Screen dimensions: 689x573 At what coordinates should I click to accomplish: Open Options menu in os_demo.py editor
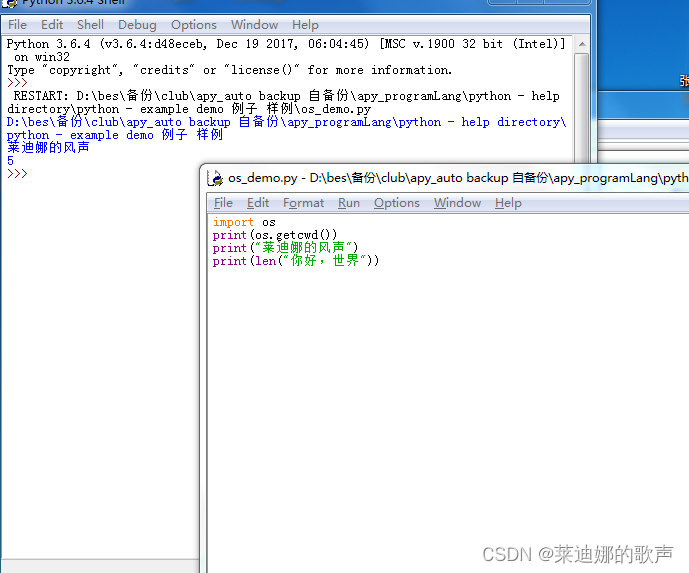pyautogui.click(x=397, y=203)
